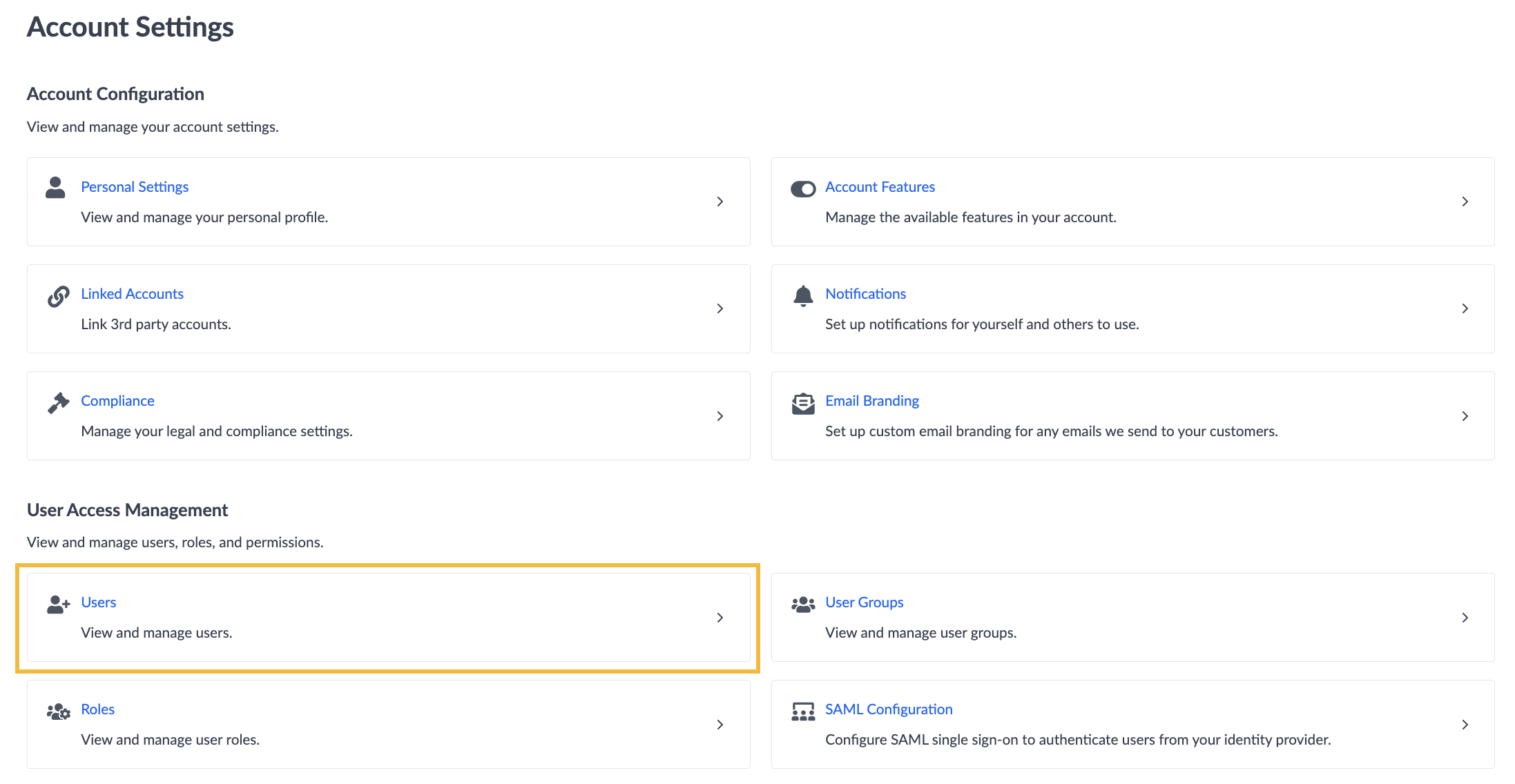Image resolution: width=1515 pixels, height=784 pixels.
Task: Open the SAML Configuration link
Action: click(889, 709)
